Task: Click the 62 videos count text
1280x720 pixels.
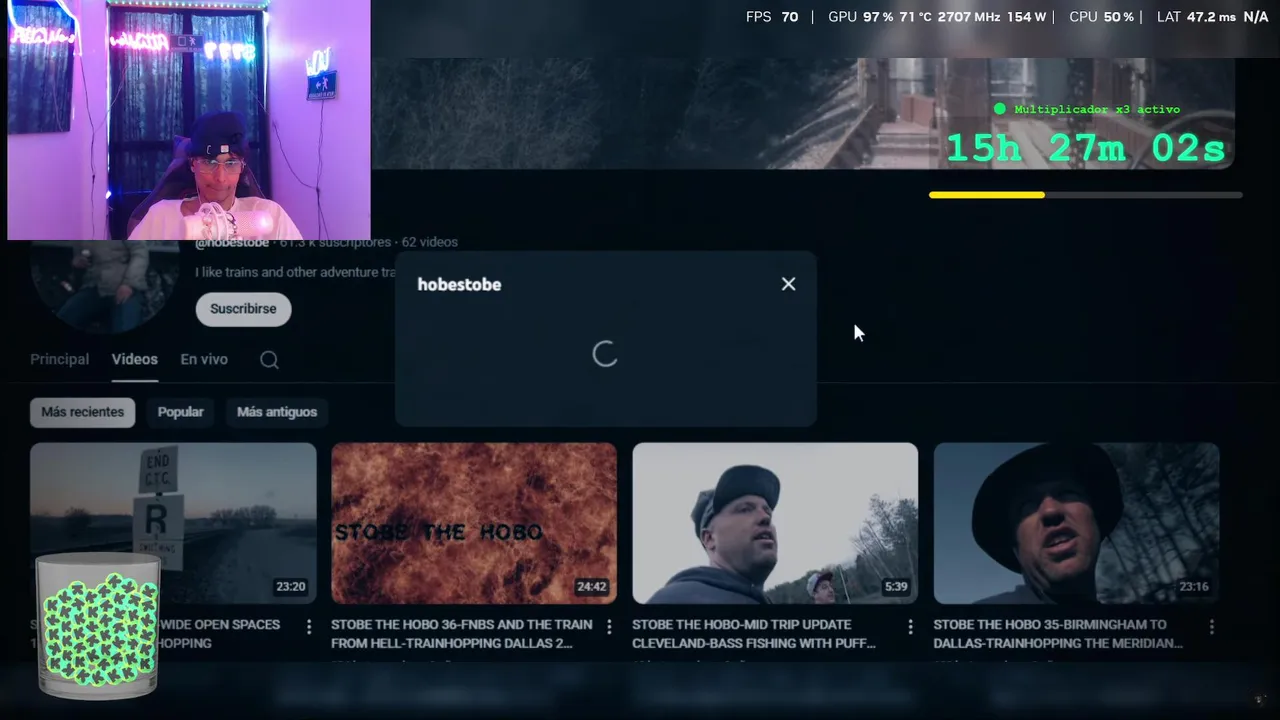Action: point(430,242)
